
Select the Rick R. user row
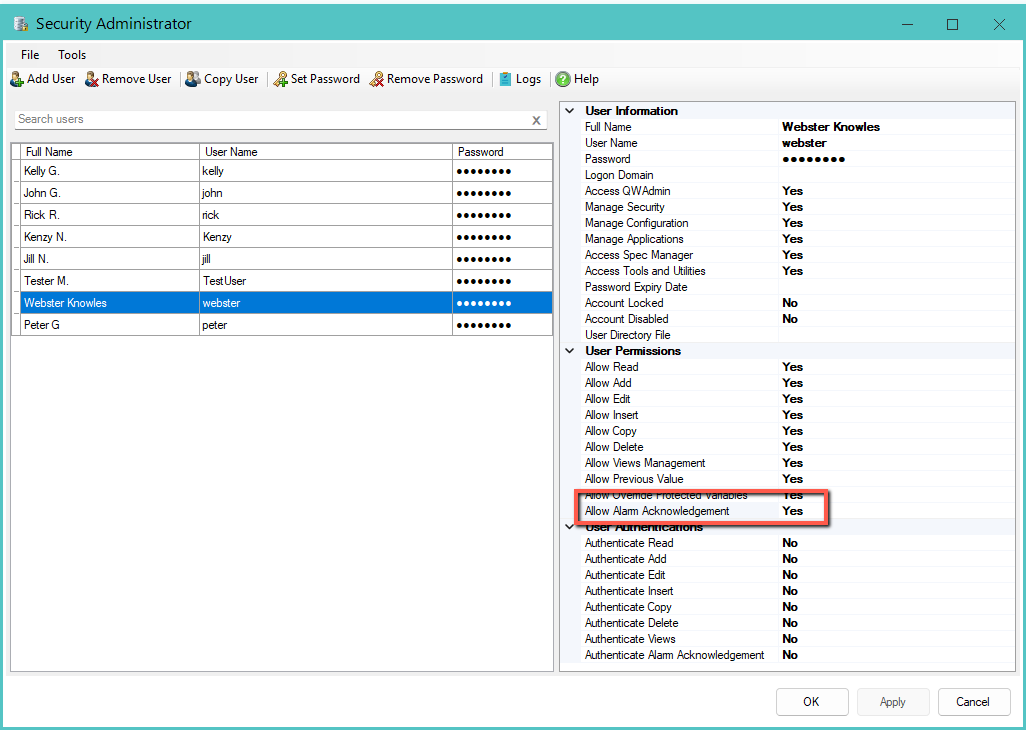pyautogui.click(x=282, y=215)
